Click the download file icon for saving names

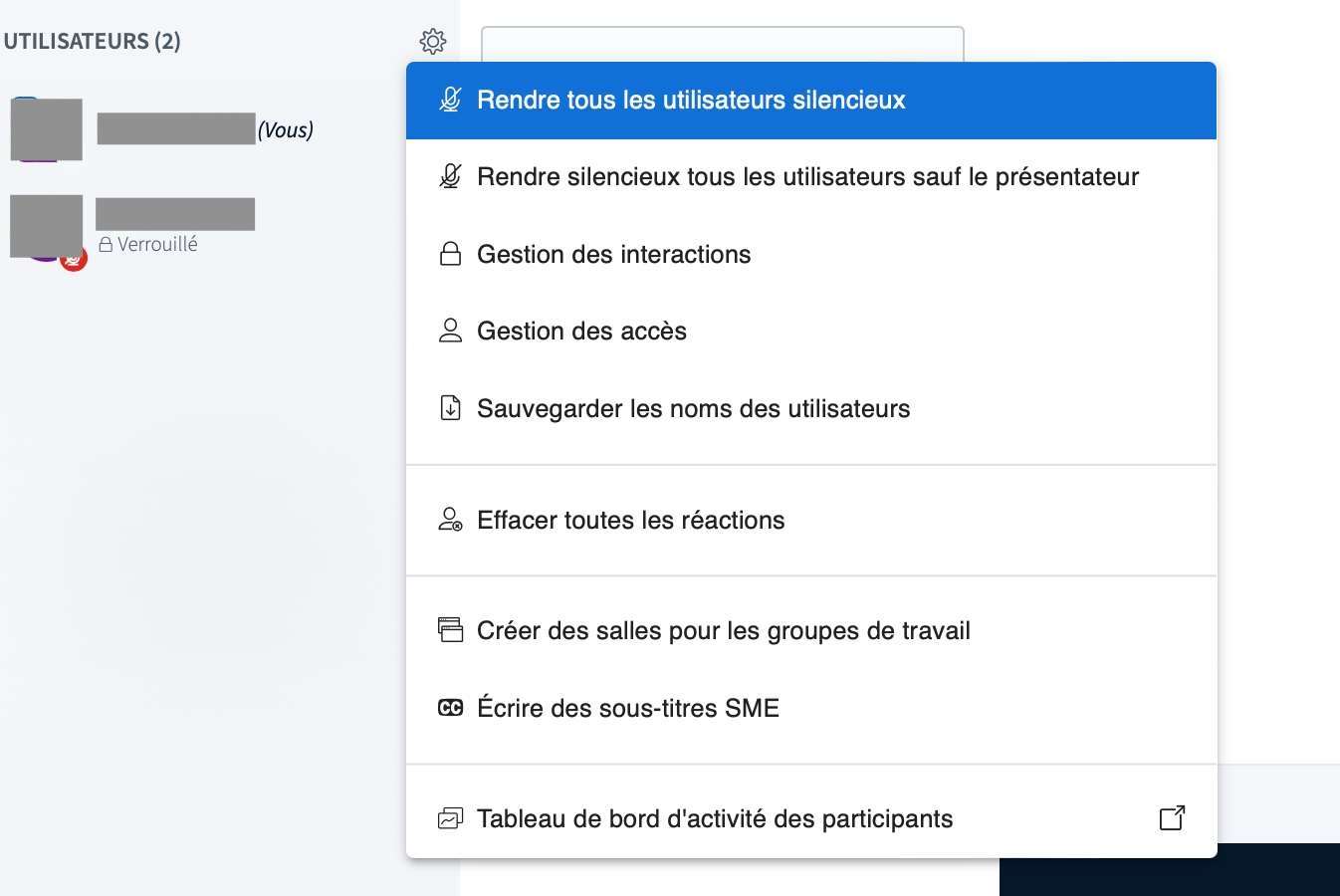click(450, 408)
